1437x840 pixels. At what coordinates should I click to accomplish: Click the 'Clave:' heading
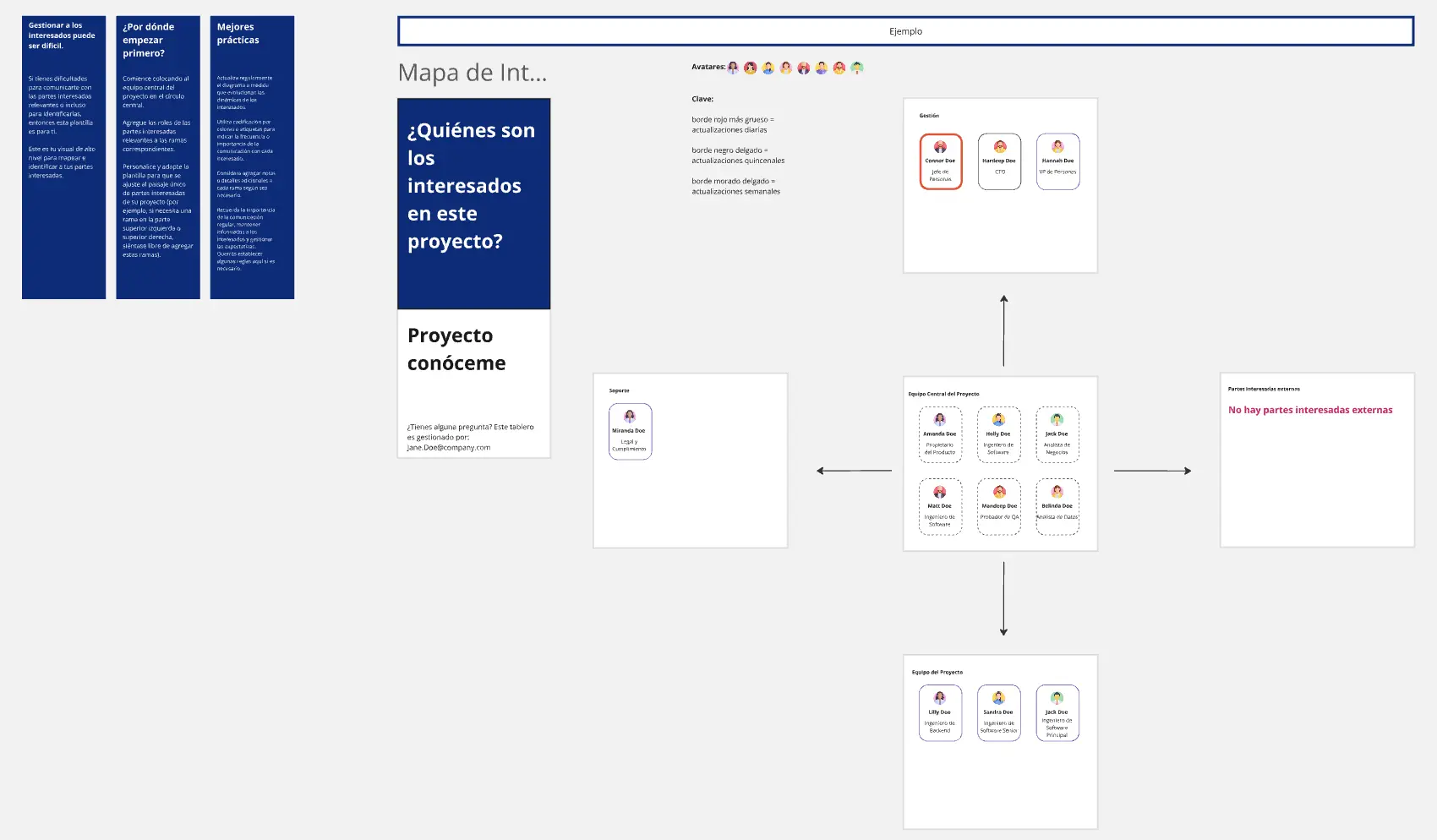click(702, 99)
